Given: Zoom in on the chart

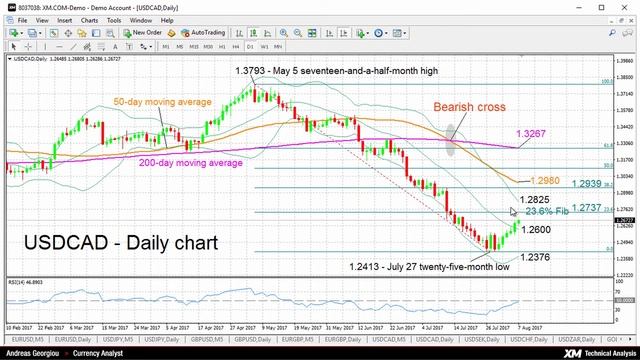Looking at the screenshot, I should pyautogui.click(x=284, y=33).
